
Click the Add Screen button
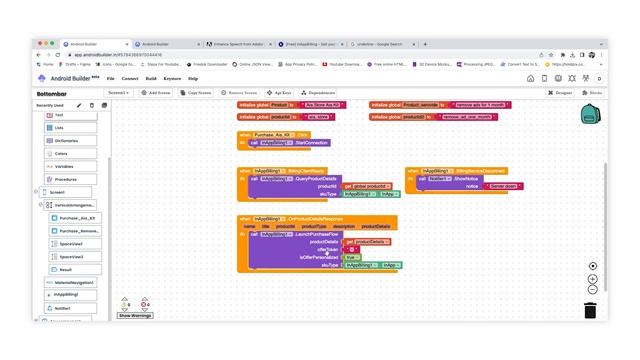tap(156, 93)
